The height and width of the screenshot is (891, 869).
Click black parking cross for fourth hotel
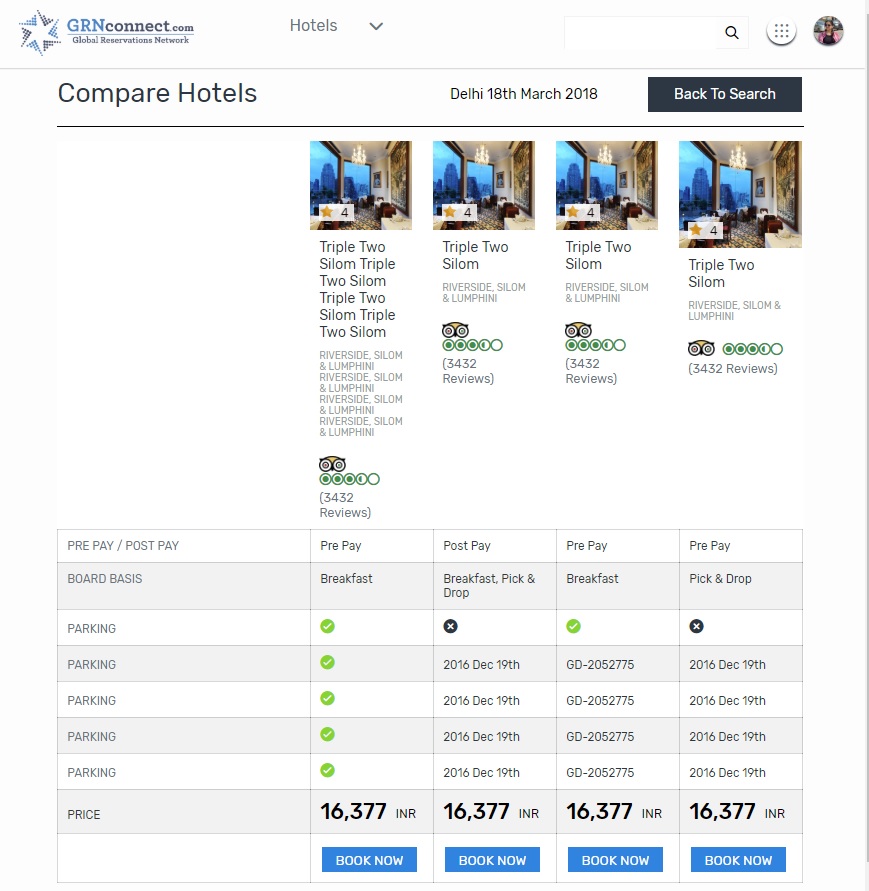coord(696,626)
